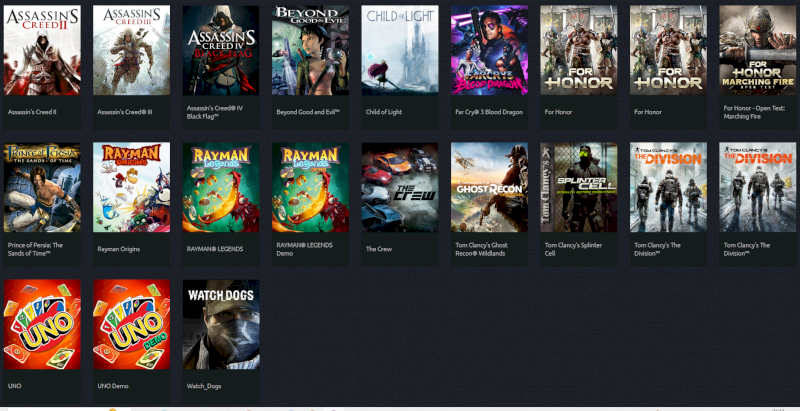Open the Child of Light cover
This screenshot has height=411, width=800.
400,50
